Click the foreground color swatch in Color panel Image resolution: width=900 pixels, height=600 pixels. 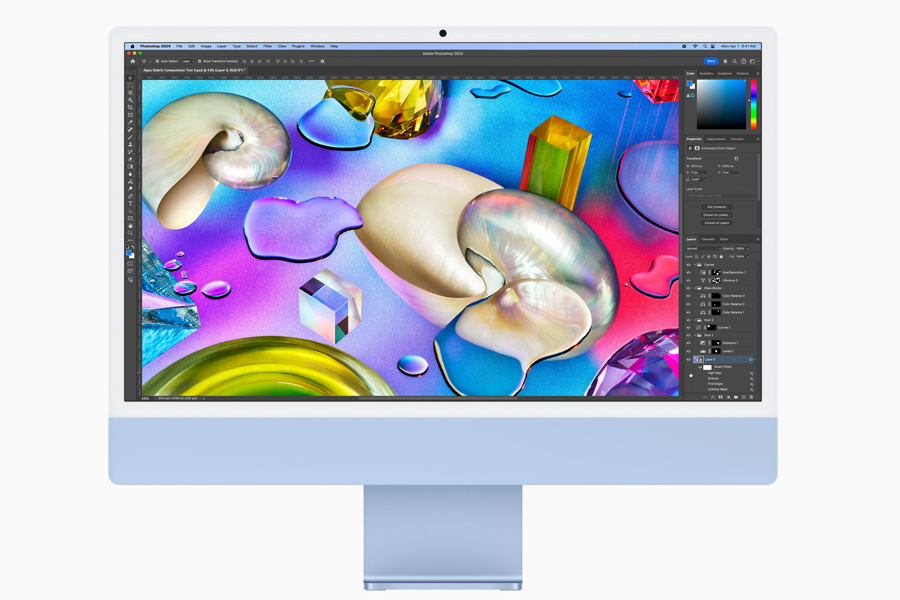[x=689, y=83]
